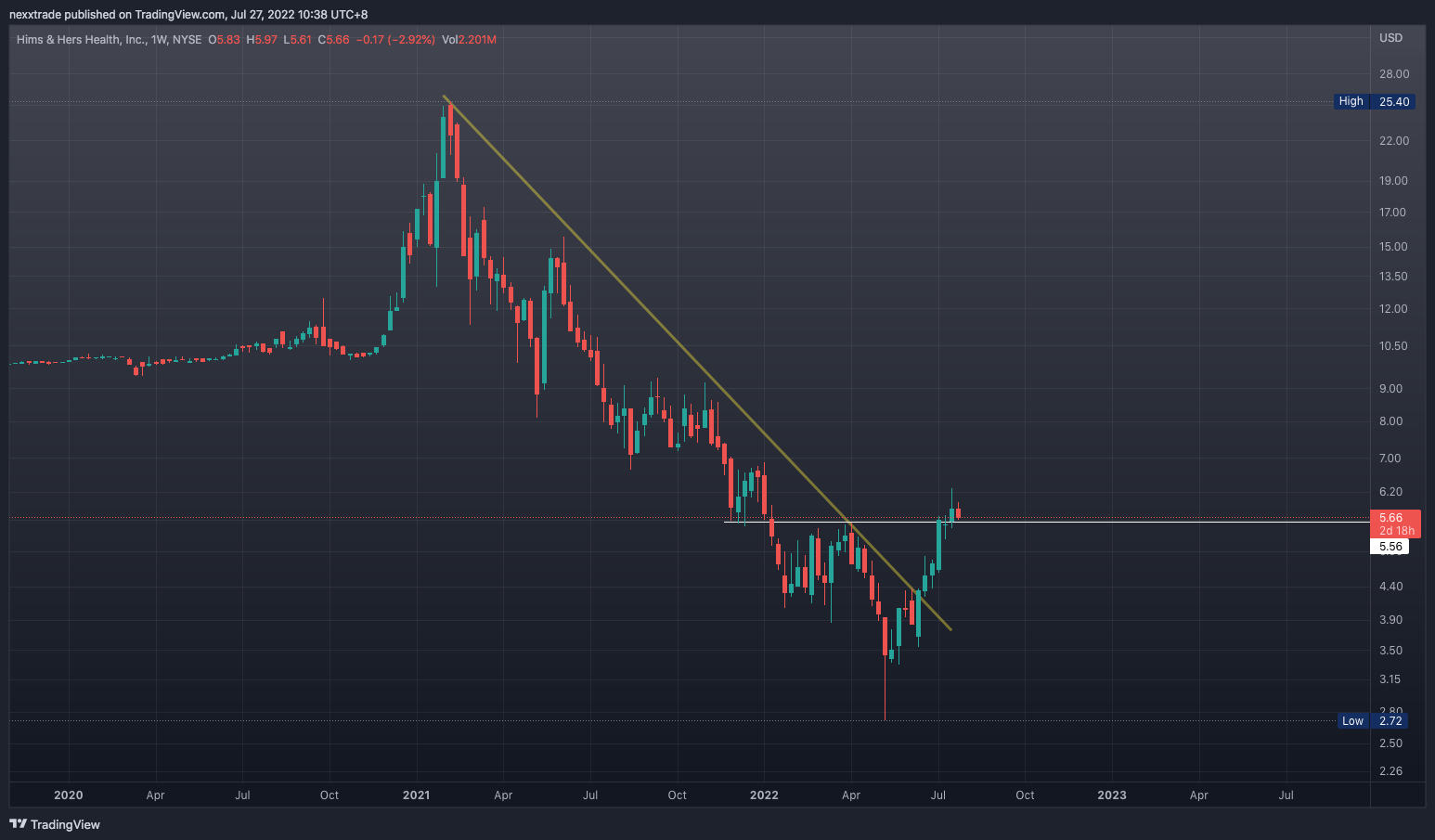Click the close value C5.66 in the legend

coord(334,40)
